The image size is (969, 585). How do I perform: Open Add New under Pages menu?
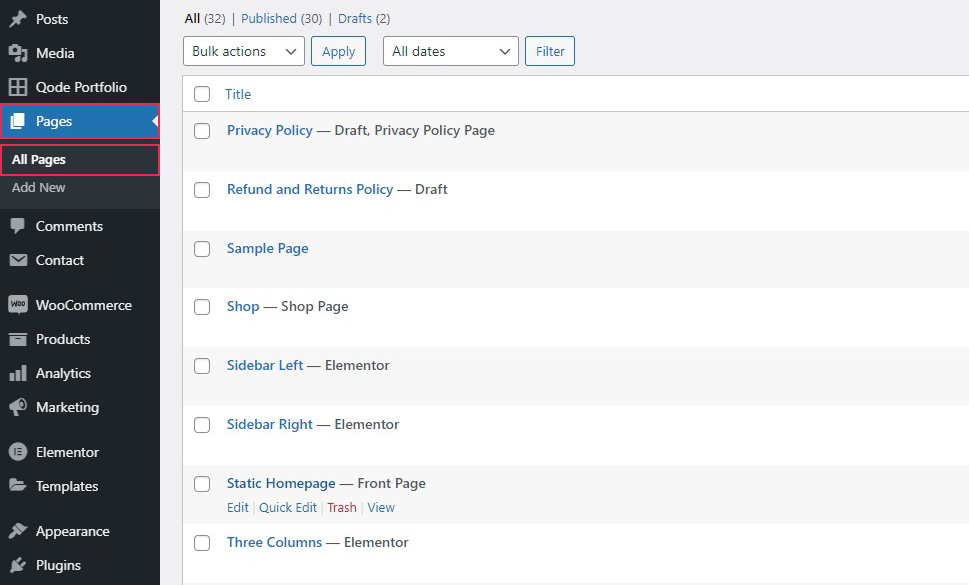click(39, 187)
